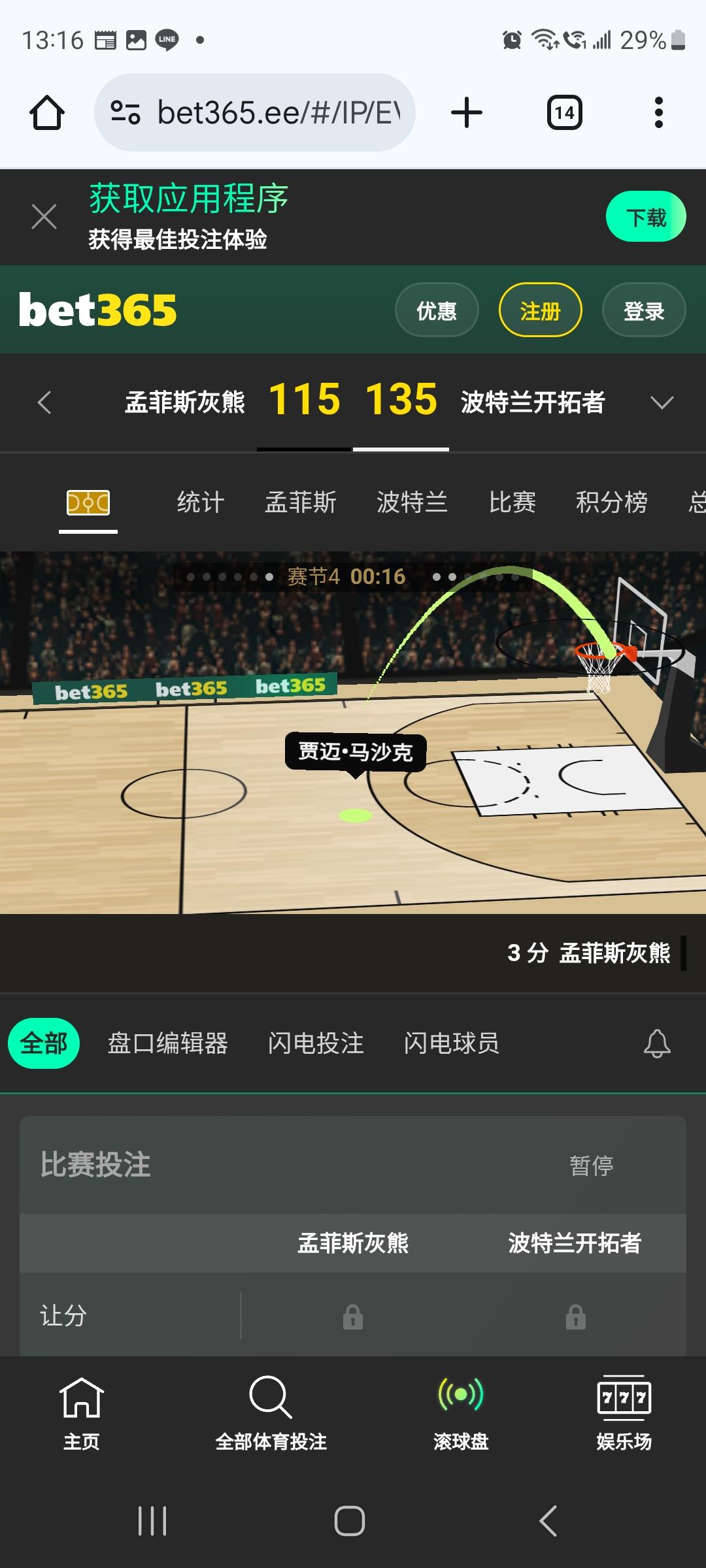Image resolution: width=706 pixels, height=1568 pixels.
Task: Expand the match score dropdown chevron
Action: point(662,402)
